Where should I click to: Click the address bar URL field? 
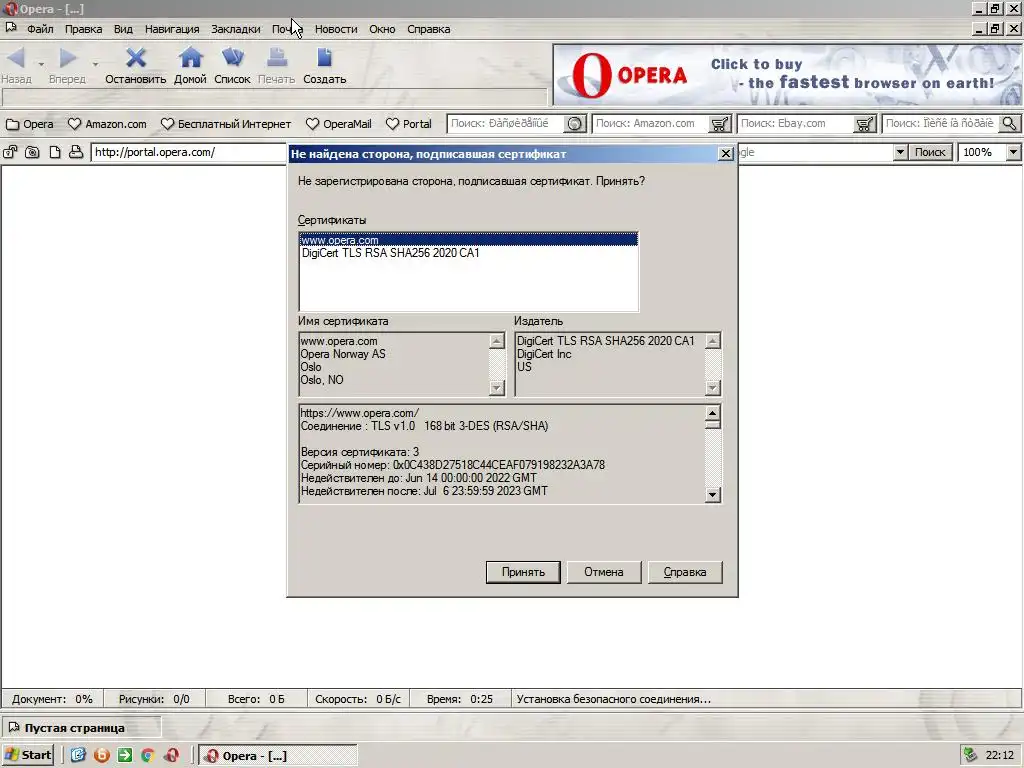(x=189, y=152)
